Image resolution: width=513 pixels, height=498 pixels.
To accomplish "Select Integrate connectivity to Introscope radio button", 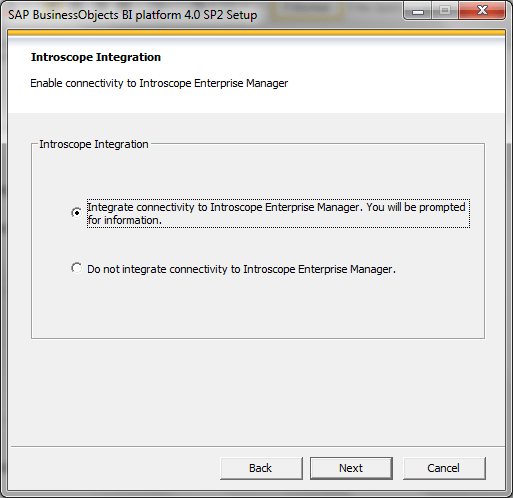I will [x=76, y=213].
